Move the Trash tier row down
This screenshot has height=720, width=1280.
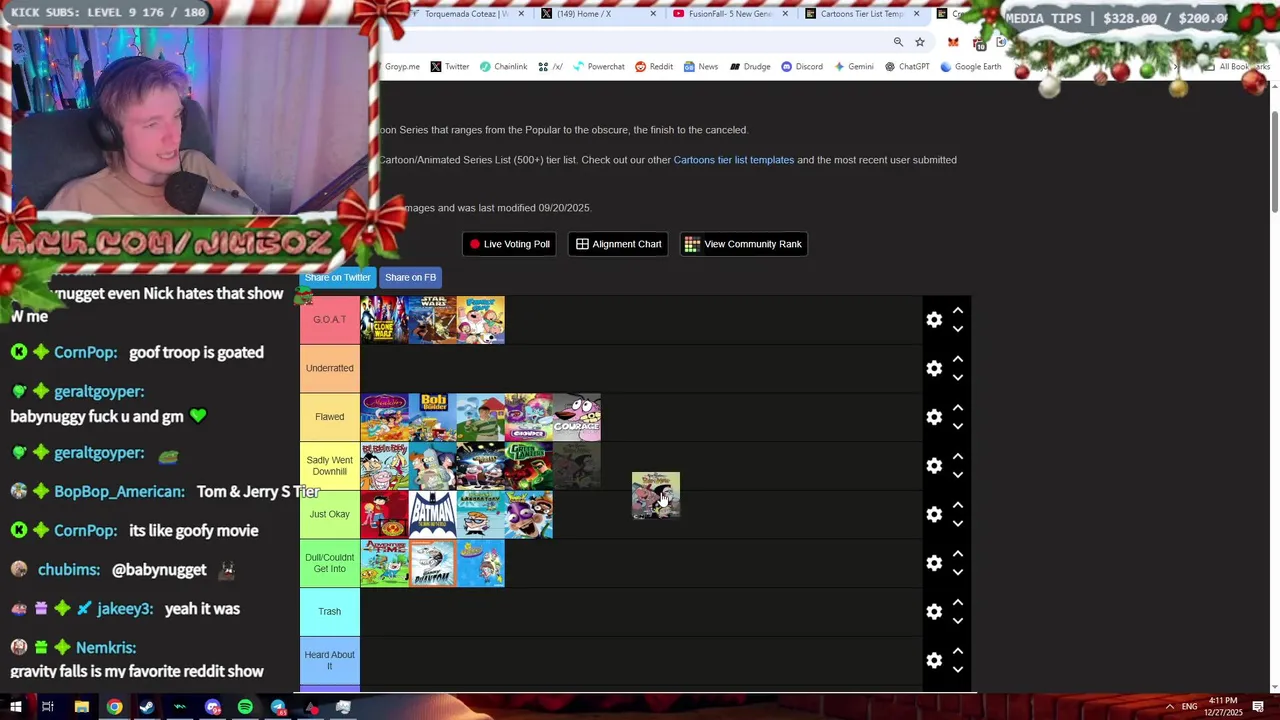tap(957, 621)
